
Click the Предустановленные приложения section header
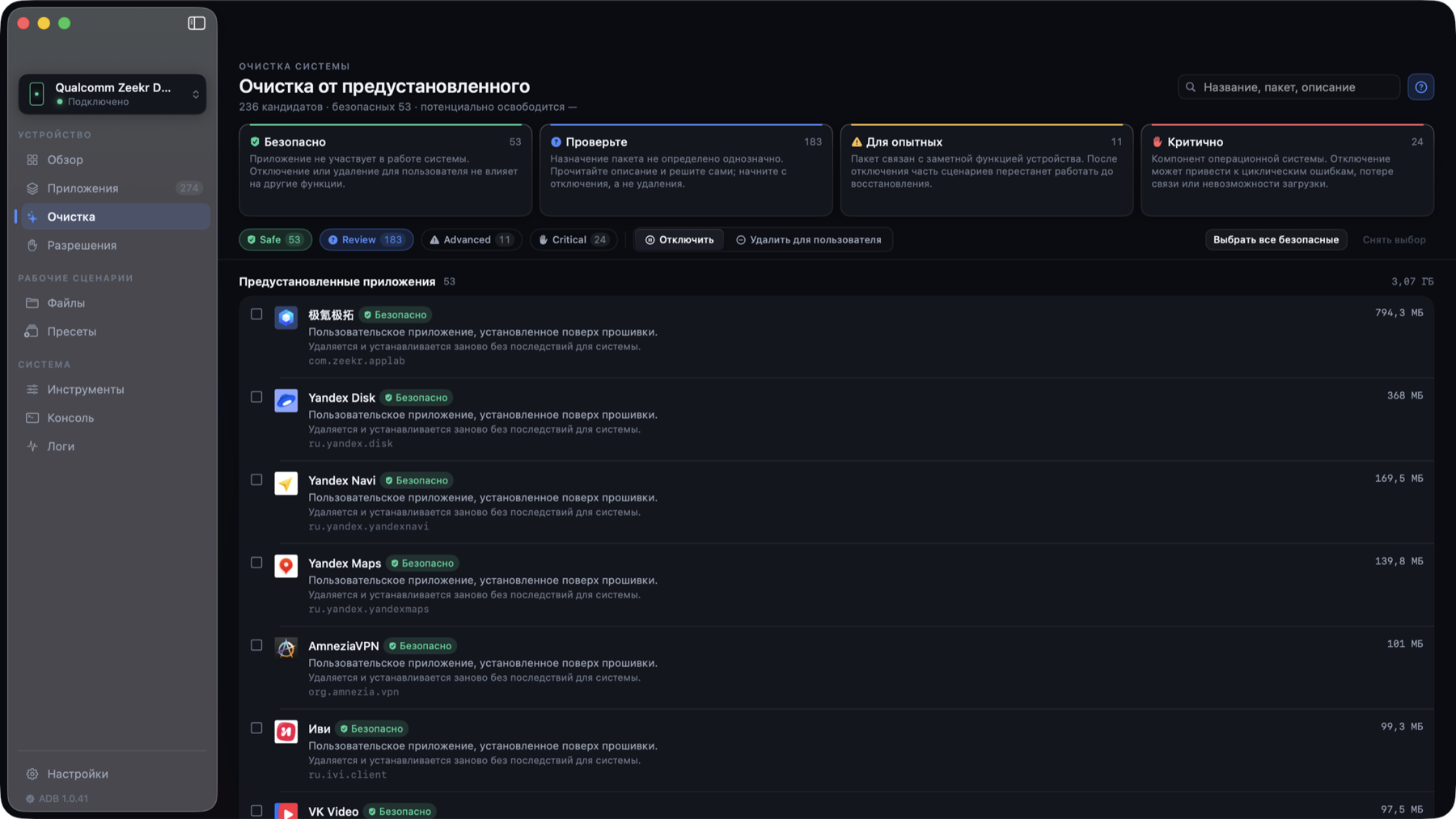pos(336,281)
